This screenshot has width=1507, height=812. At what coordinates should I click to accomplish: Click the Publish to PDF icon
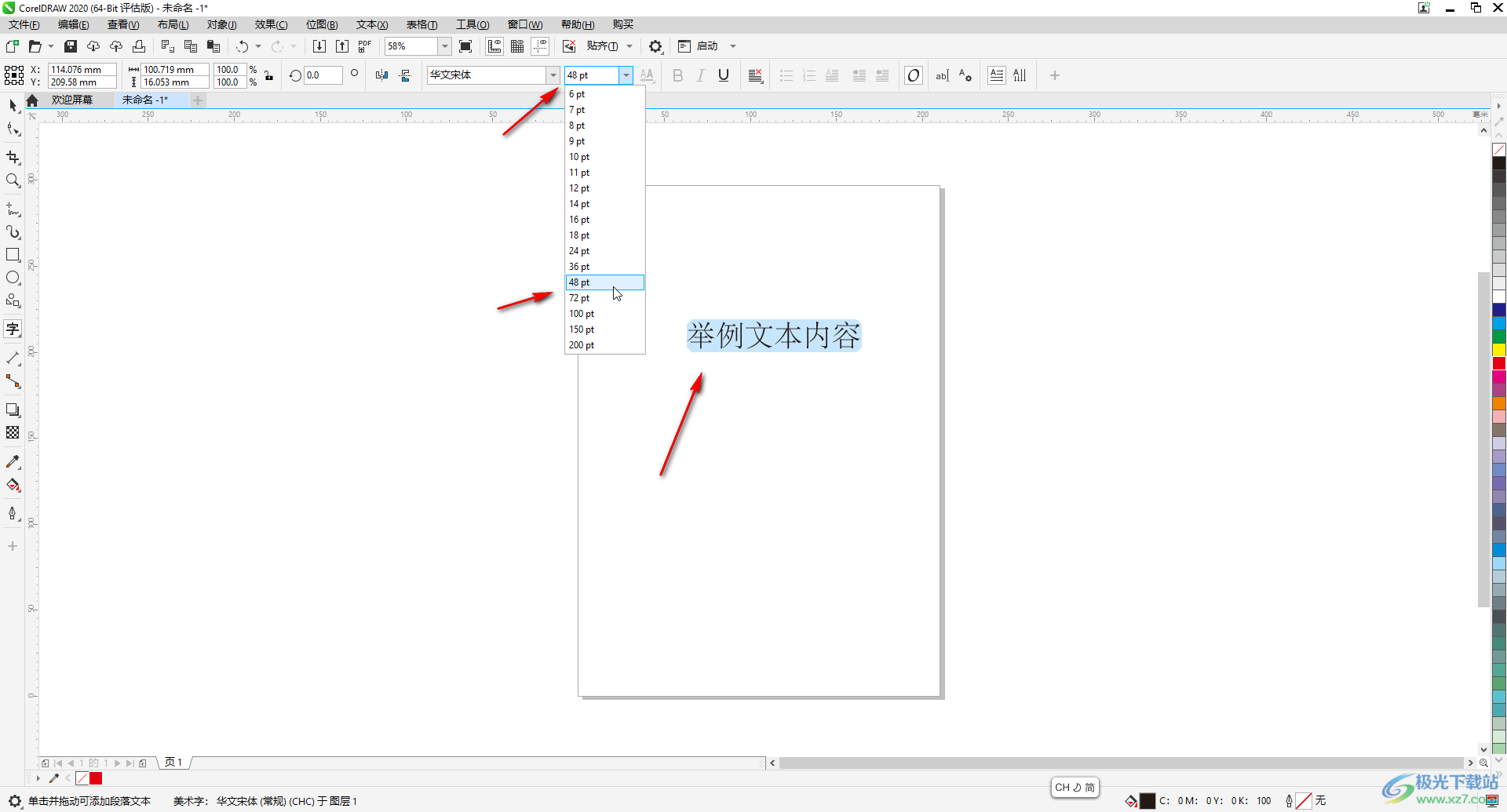[x=365, y=46]
